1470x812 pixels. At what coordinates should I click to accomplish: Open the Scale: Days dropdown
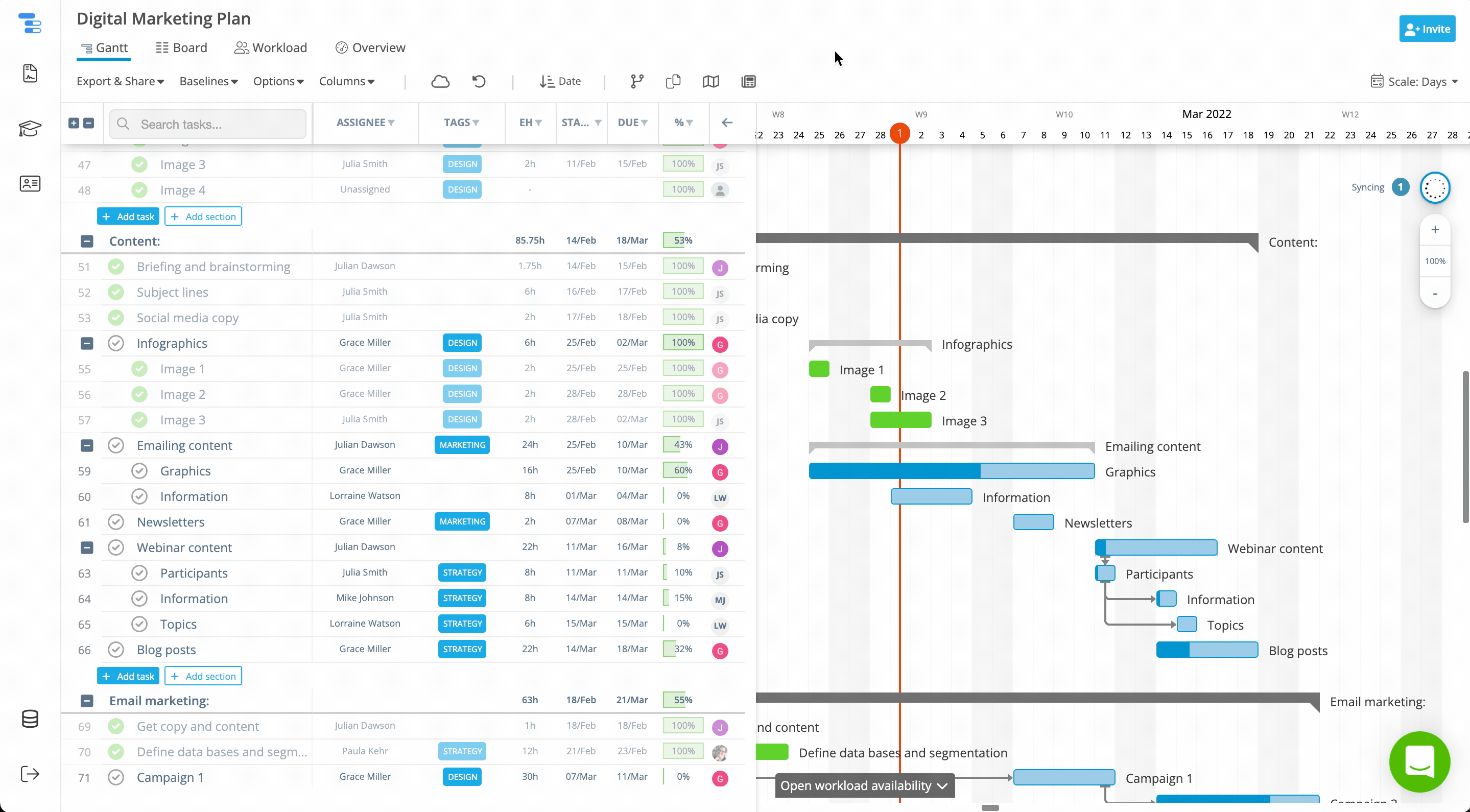pos(1415,82)
